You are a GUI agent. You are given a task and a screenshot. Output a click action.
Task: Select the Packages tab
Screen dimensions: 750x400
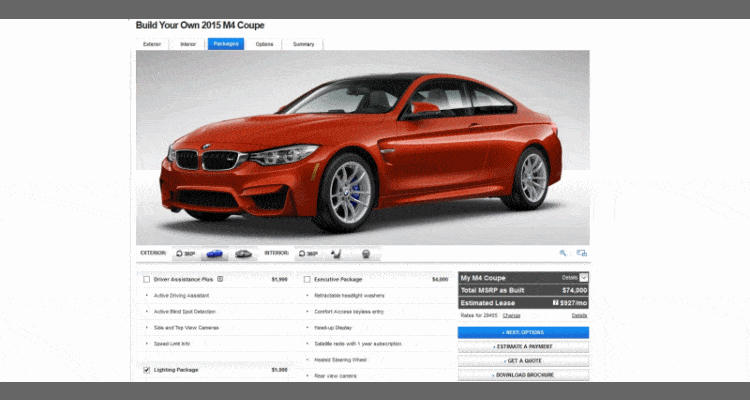coord(226,44)
